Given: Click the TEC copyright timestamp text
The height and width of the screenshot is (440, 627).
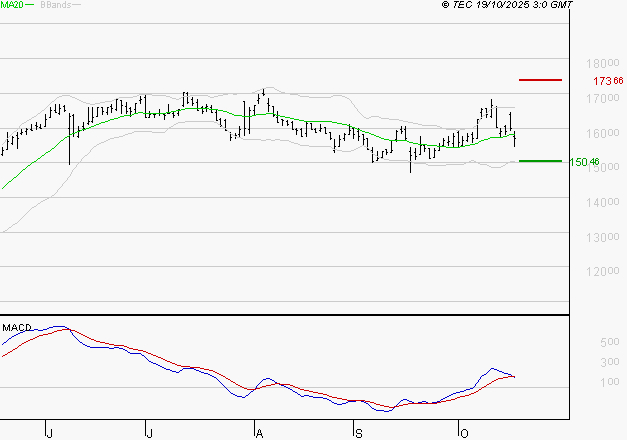Looking at the screenshot, I should tap(507, 5).
